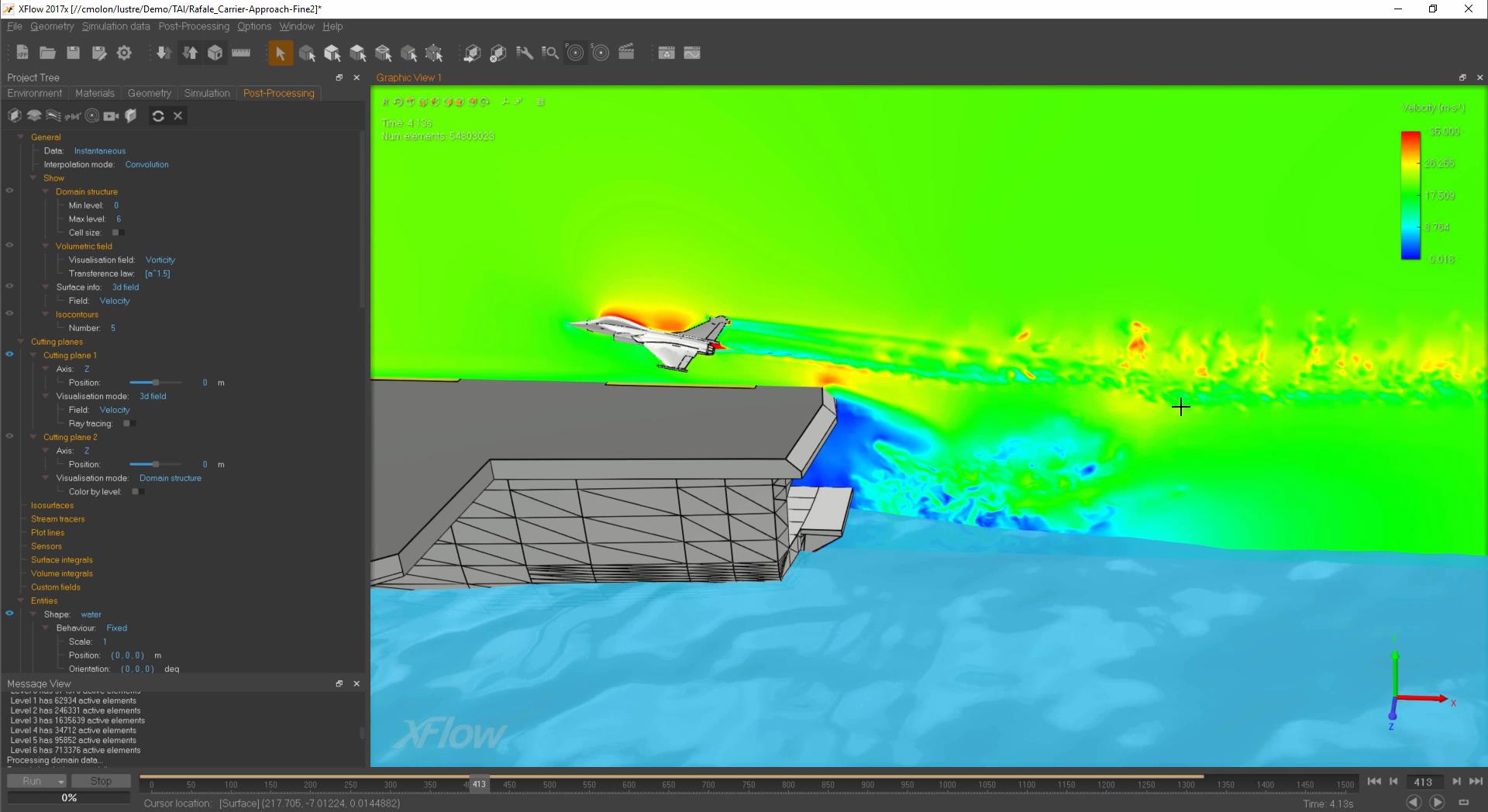Collapse the Cutting planes section
1488x812 pixels.
coord(21,341)
